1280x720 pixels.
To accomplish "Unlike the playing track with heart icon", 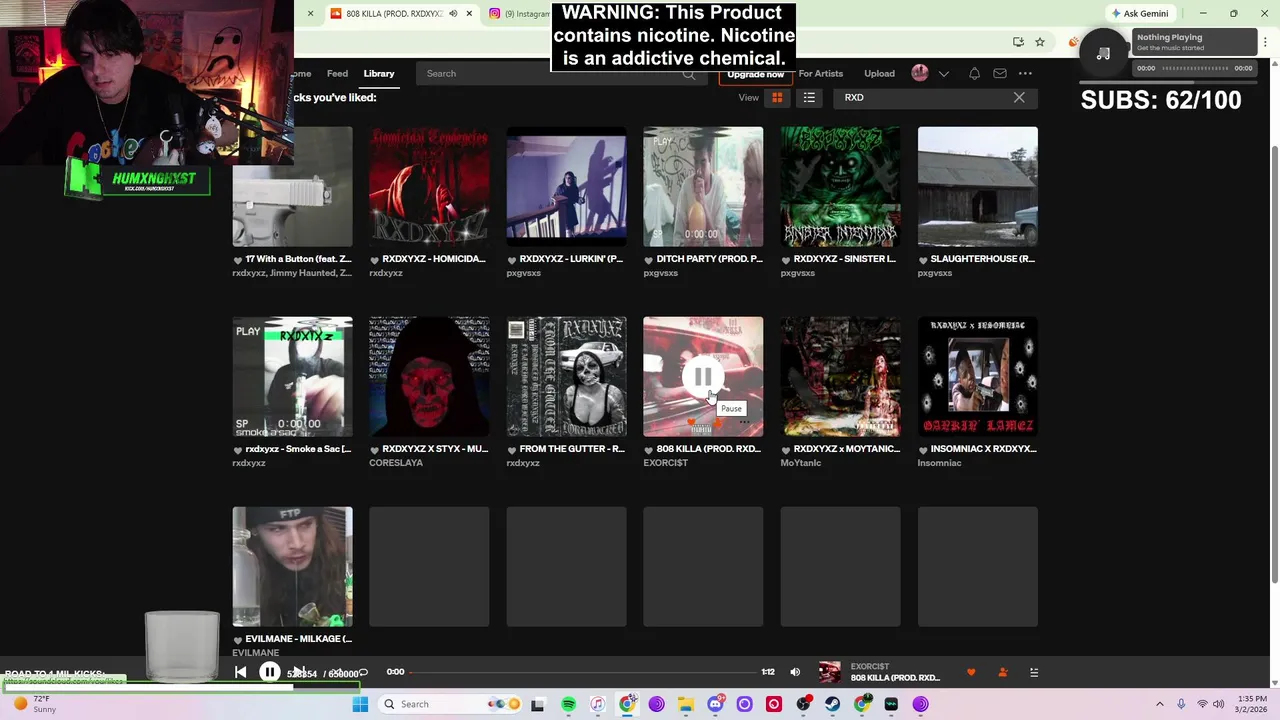I will [970, 672].
